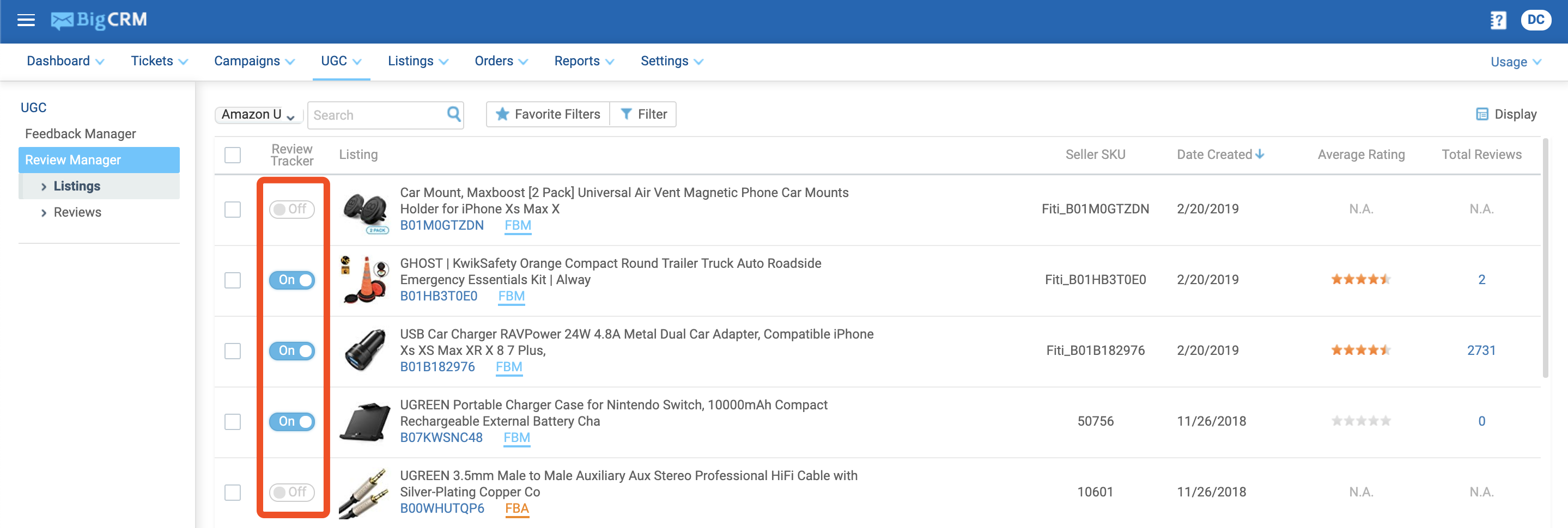The image size is (1568, 528).
Task: Turn on review tracker for Car Mount
Action: click(292, 209)
